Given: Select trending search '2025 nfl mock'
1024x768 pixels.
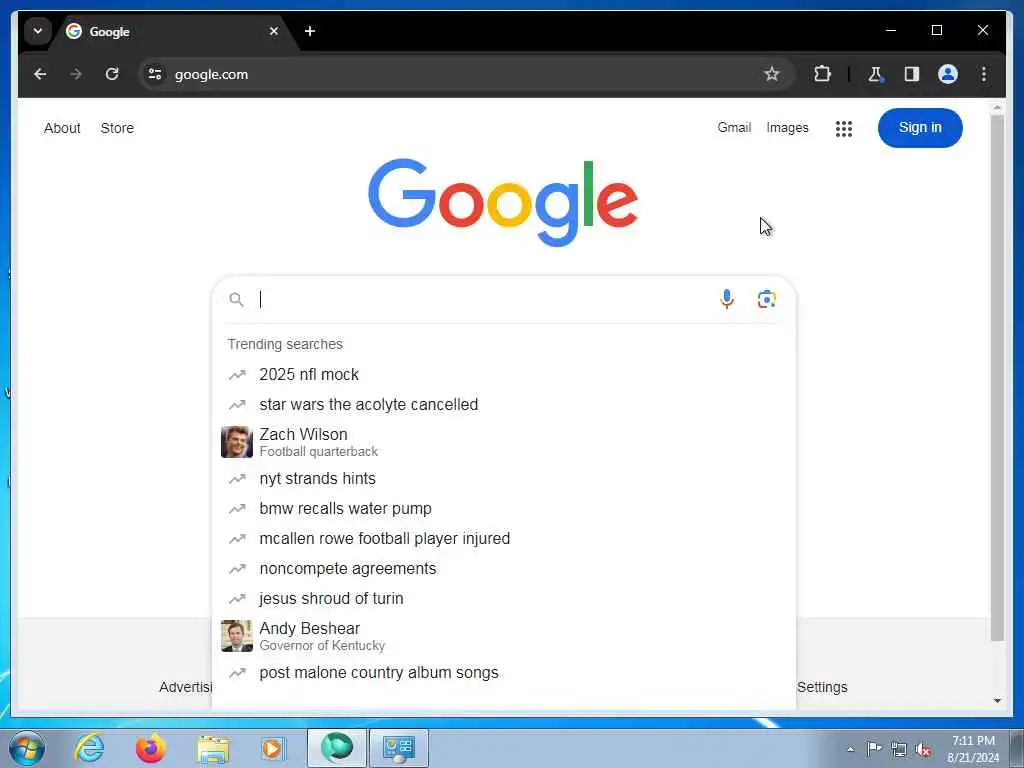Looking at the screenshot, I should 504,374.
